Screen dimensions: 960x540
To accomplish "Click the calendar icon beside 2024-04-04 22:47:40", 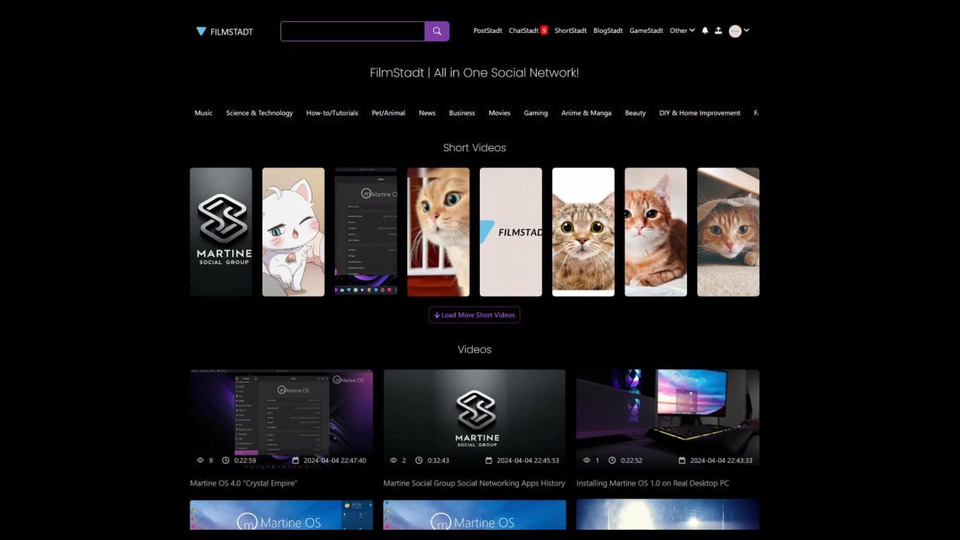I will (296, 460).
